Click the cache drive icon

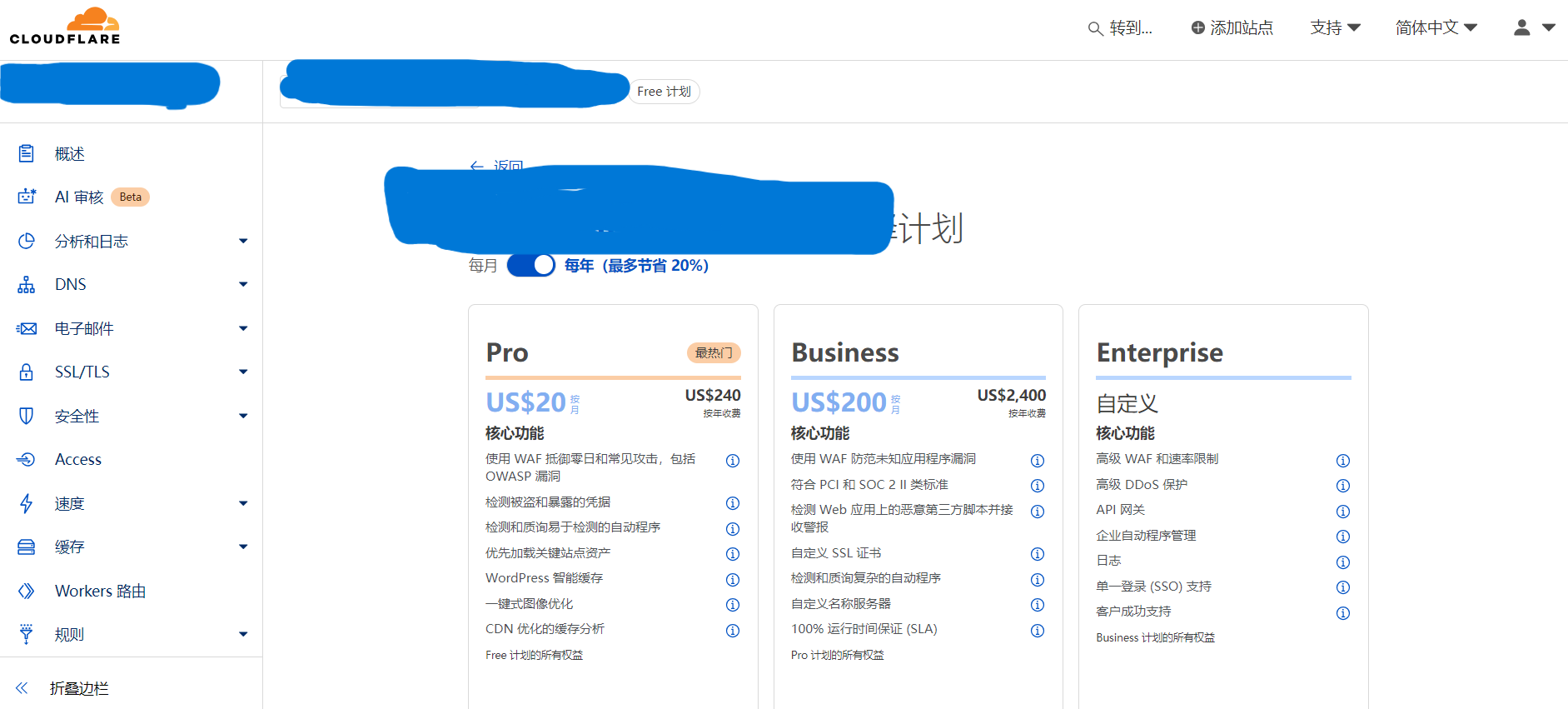tap(27, 547)
